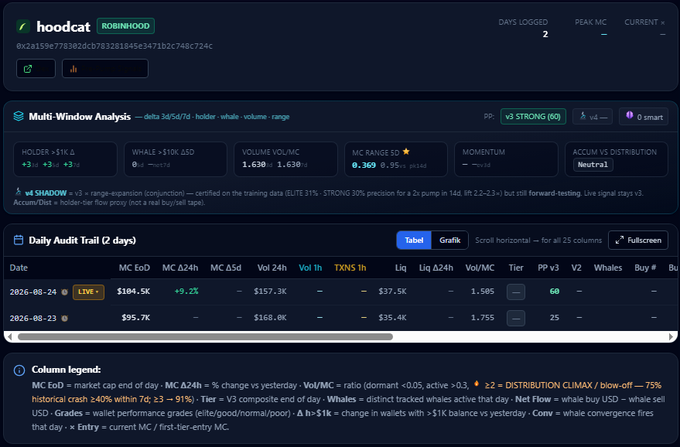
Task: Click the Neutral accumulation label
Action: [x=592, y=165]
